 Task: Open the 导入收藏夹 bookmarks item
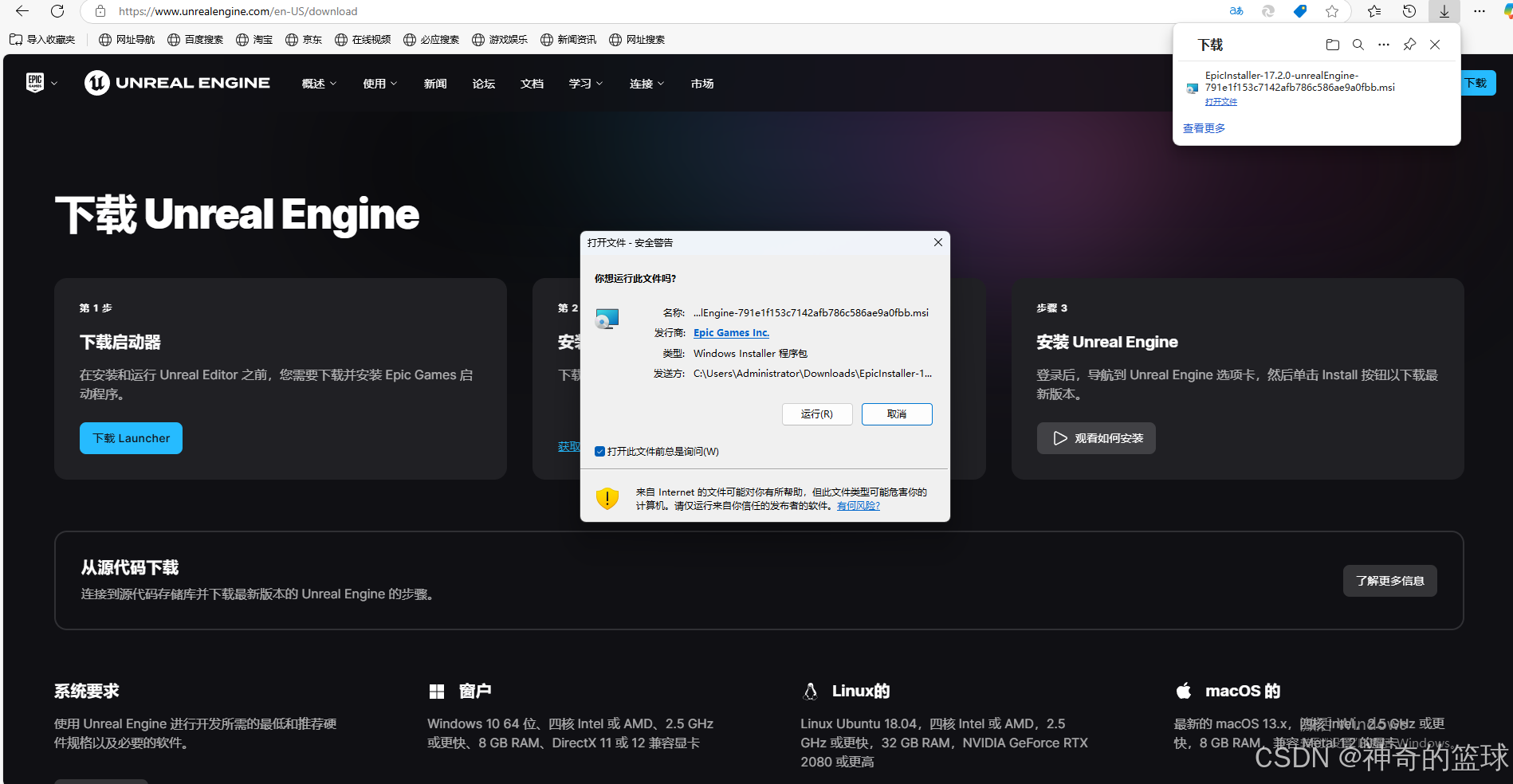pos(42,40)
